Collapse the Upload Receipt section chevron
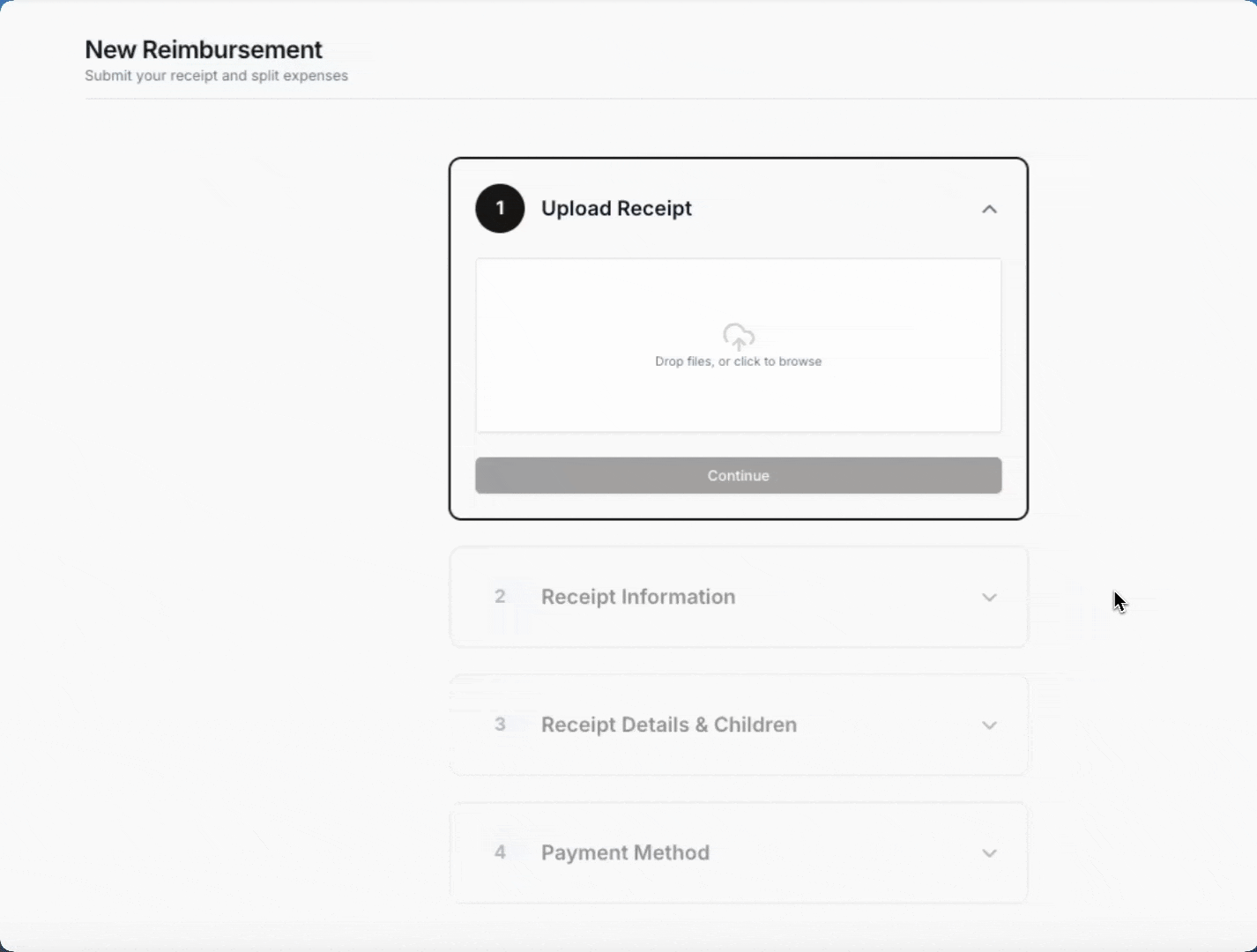The height and width of the screenshot is (952, 1257). (989, 209)
